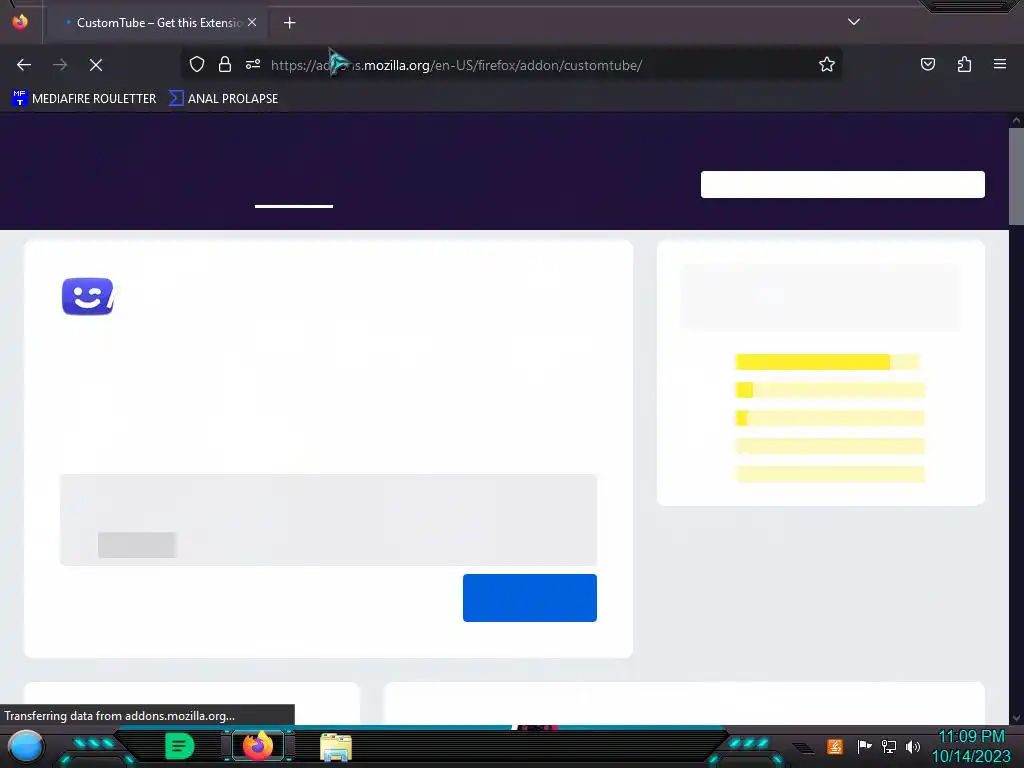This screenshot has height=768, width=1024.
Task: Click the add-on search box in the header
Action: click(x=842, y=185)
